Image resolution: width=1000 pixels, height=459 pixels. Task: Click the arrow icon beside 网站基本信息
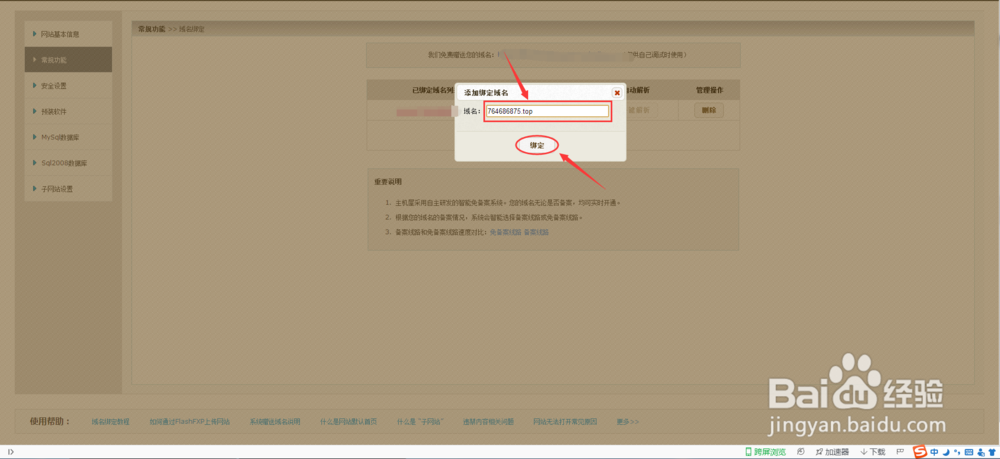(x=34, y=34)
